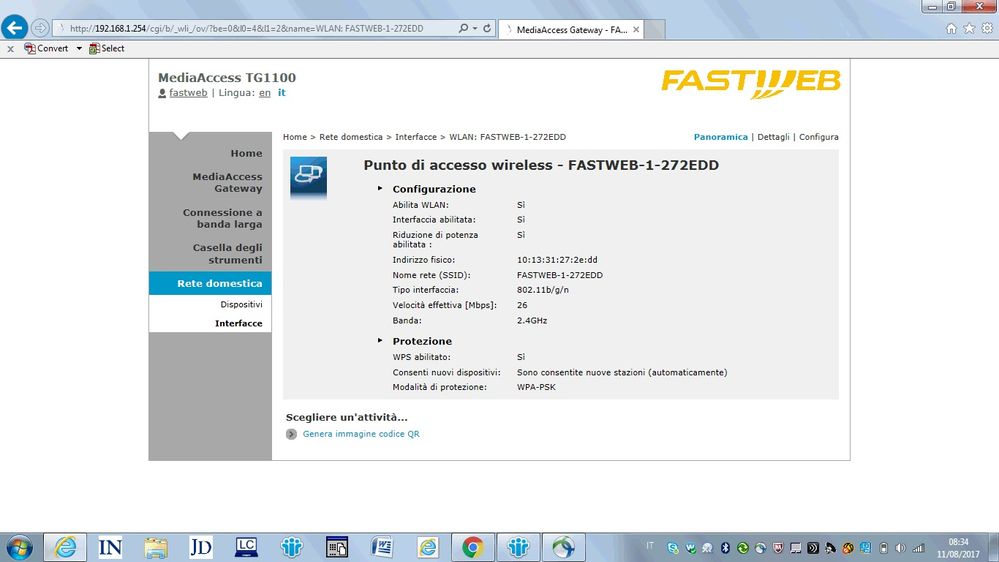The image size is (999, 562).
Task: Open Internet Explorer in the taskbar
Action: click(x=64, y=547)
